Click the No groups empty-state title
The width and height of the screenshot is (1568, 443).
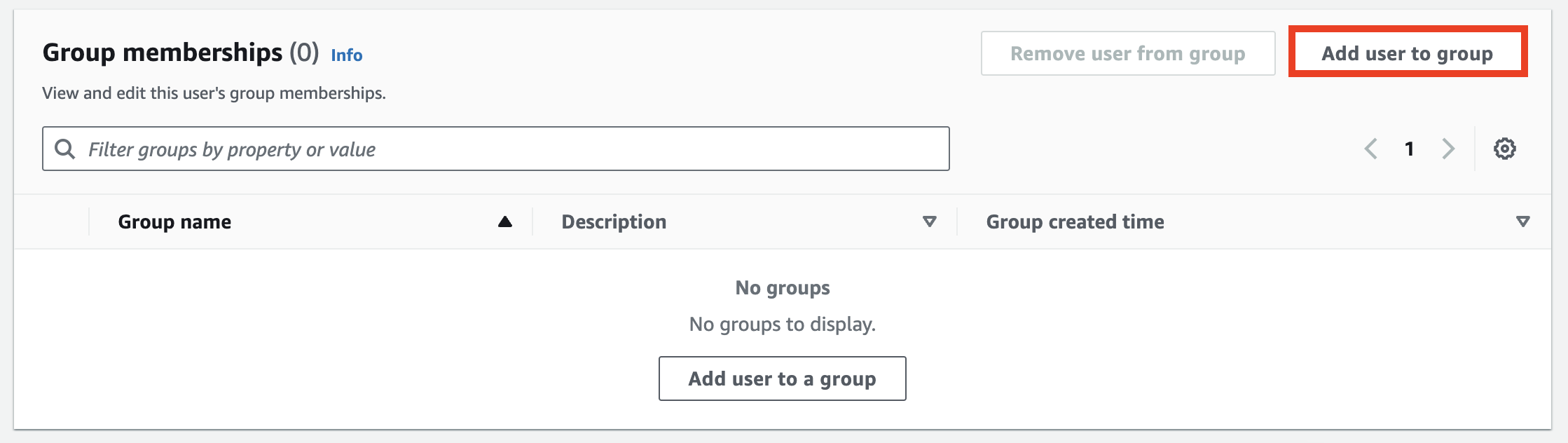coord(782,287)
